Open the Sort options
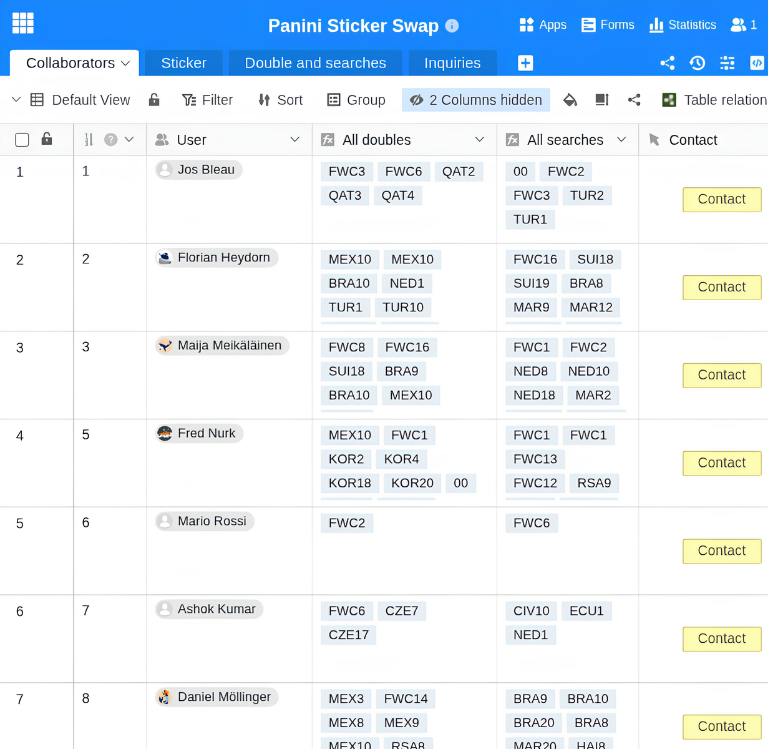The height and width of the screenshot is (749, 768). coord(281,100)
